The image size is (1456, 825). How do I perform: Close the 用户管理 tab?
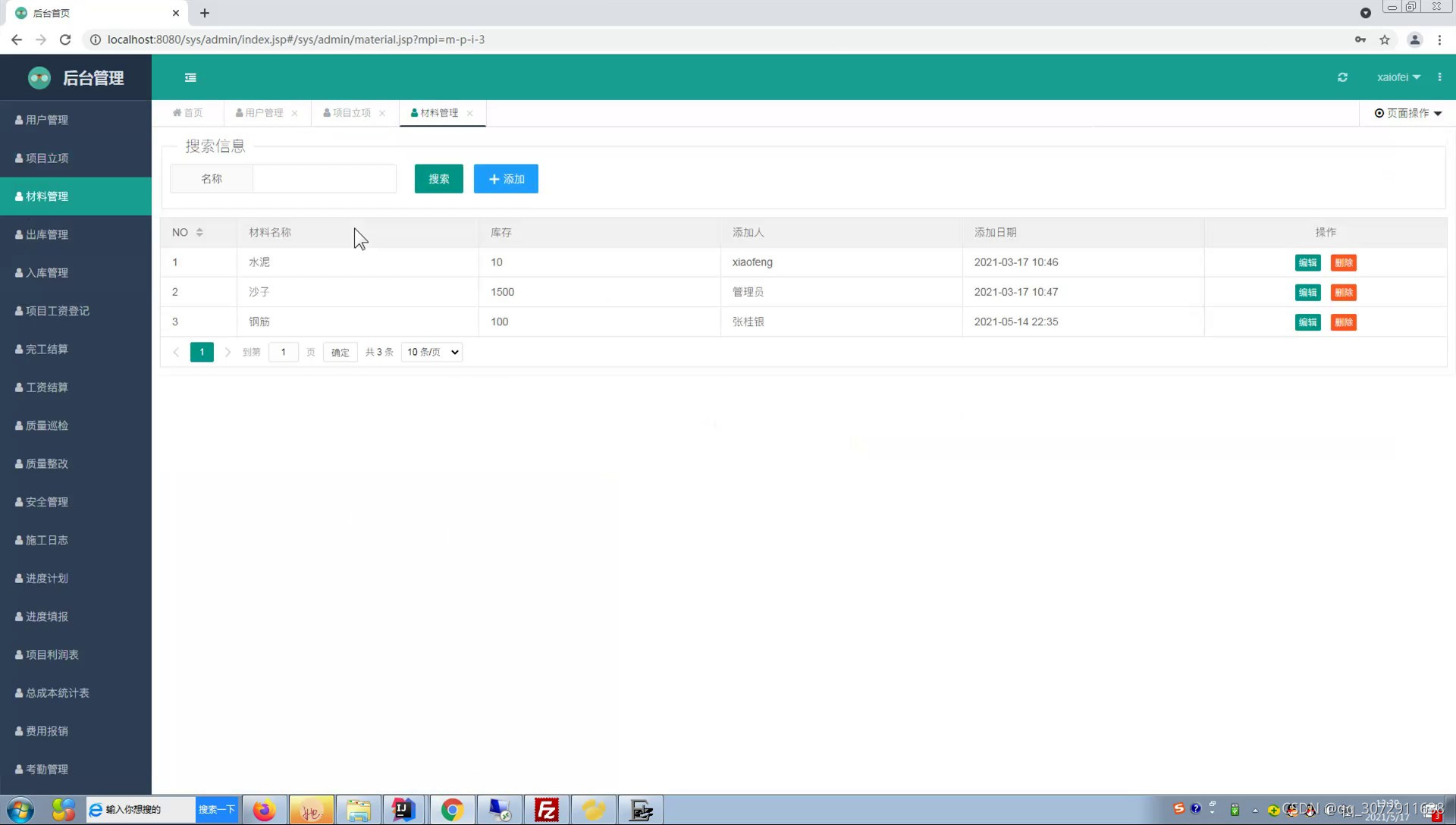pos(294,113)
